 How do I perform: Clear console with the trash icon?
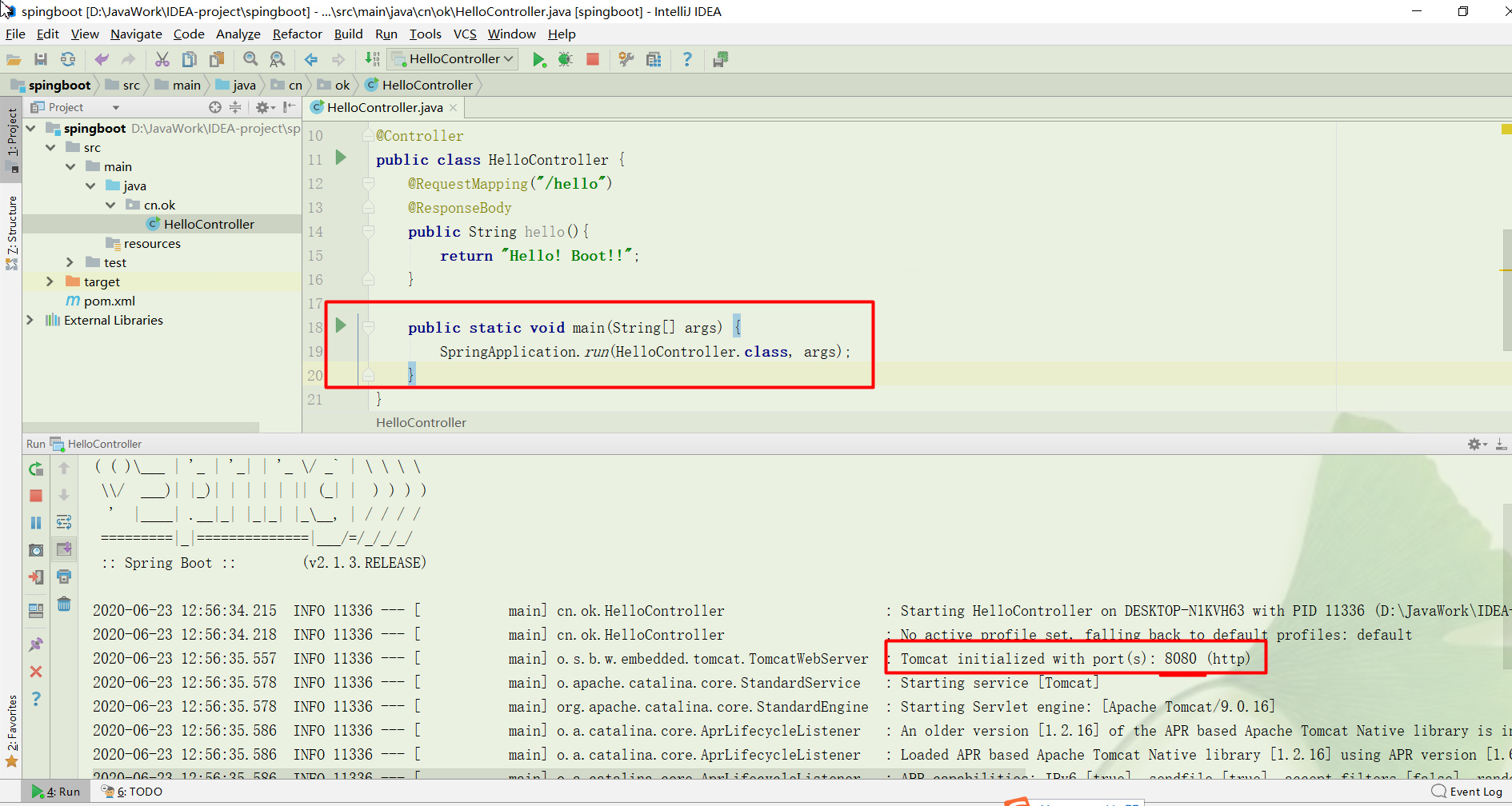[64, 604]
